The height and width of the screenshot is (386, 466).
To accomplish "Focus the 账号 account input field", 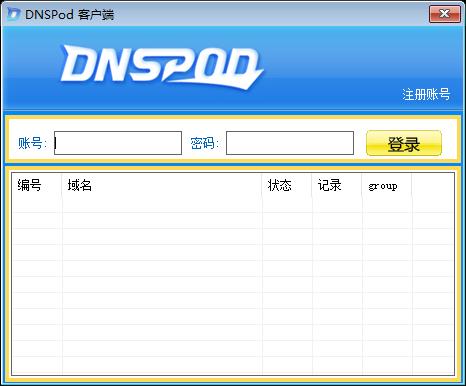I will (x=118, y=143).
